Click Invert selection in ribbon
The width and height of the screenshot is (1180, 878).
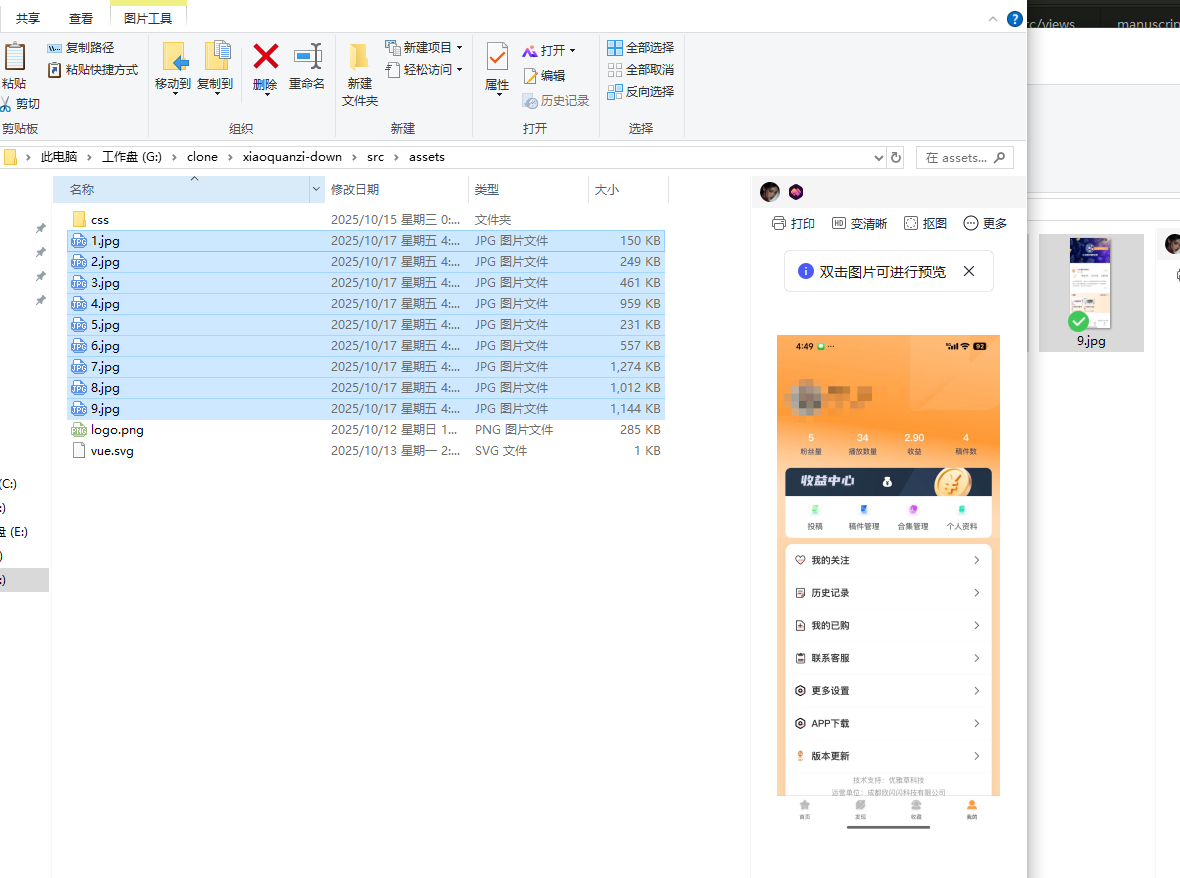tap(640, 91)
